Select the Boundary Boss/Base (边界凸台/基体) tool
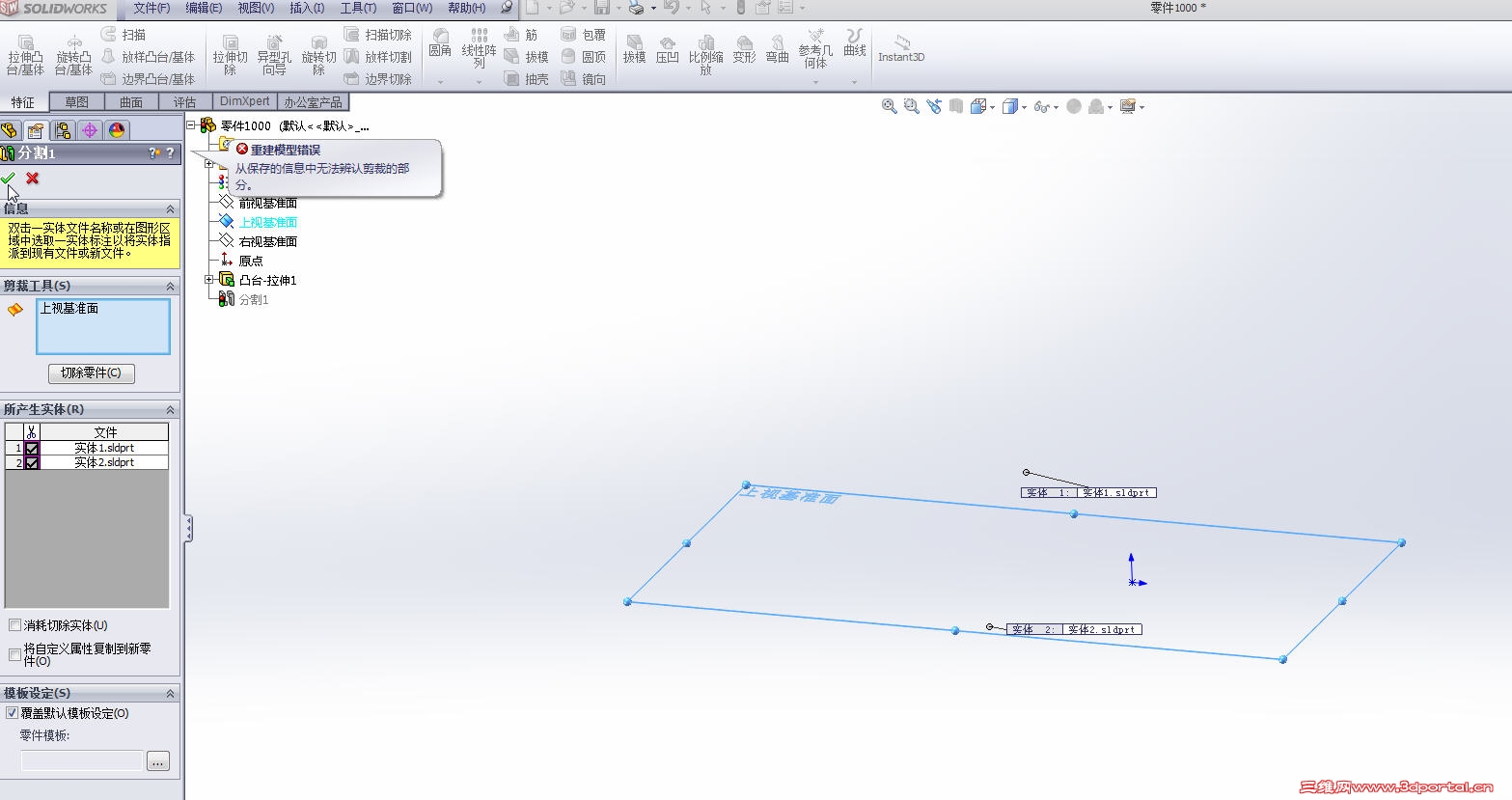Image resolution: width=1512 pixels, height=800 pixels. coord(148,79)
